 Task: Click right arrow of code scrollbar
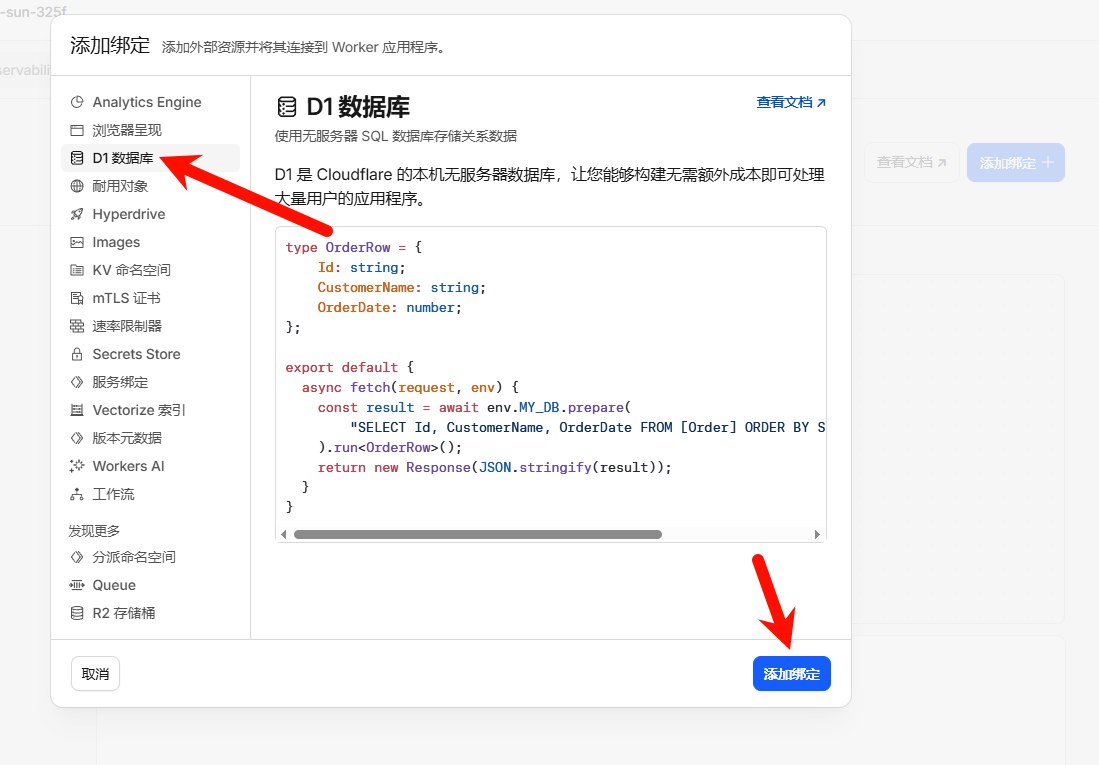click(817, 534)
